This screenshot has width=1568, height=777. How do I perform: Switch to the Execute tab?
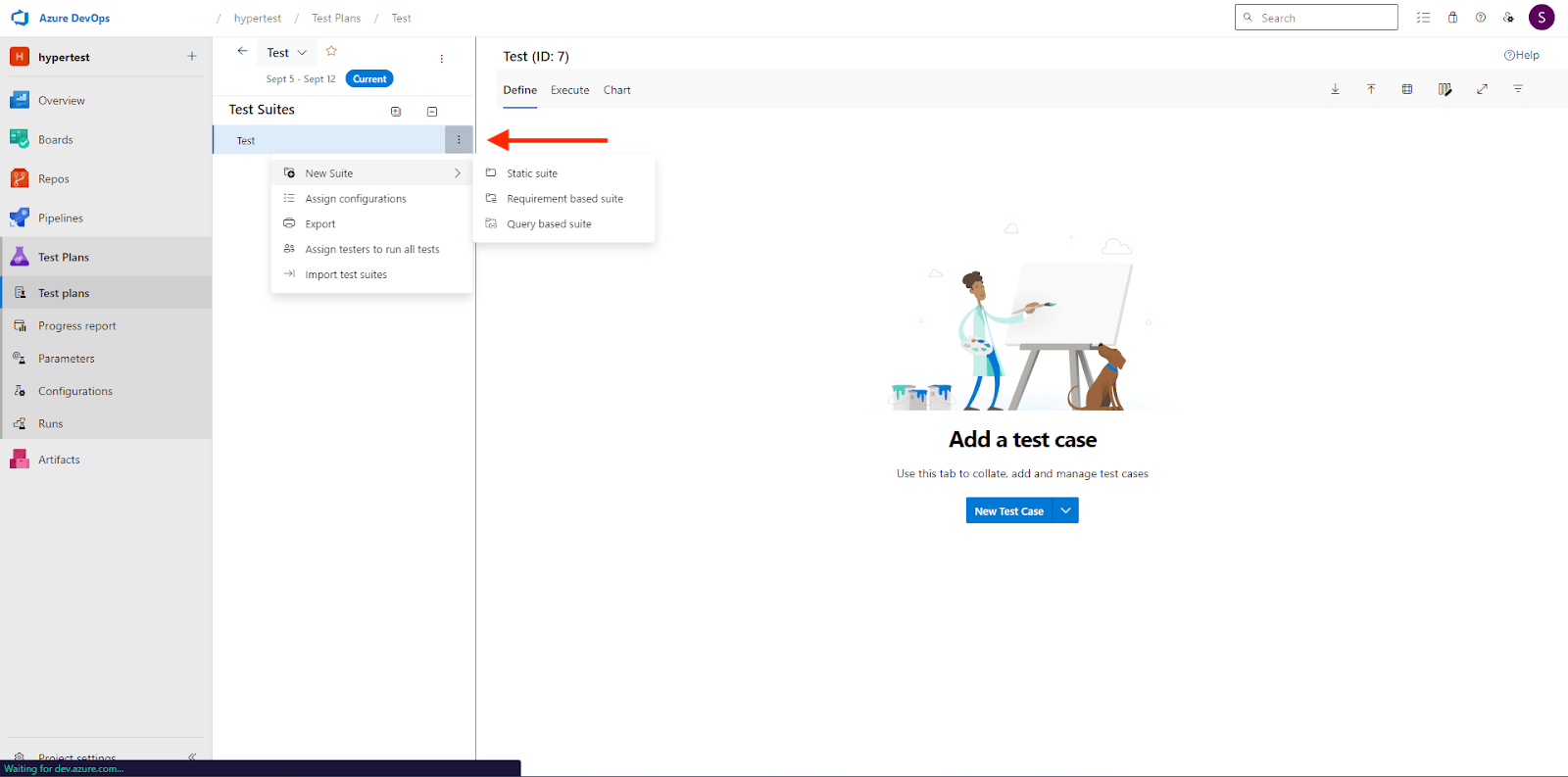[569, 90]
